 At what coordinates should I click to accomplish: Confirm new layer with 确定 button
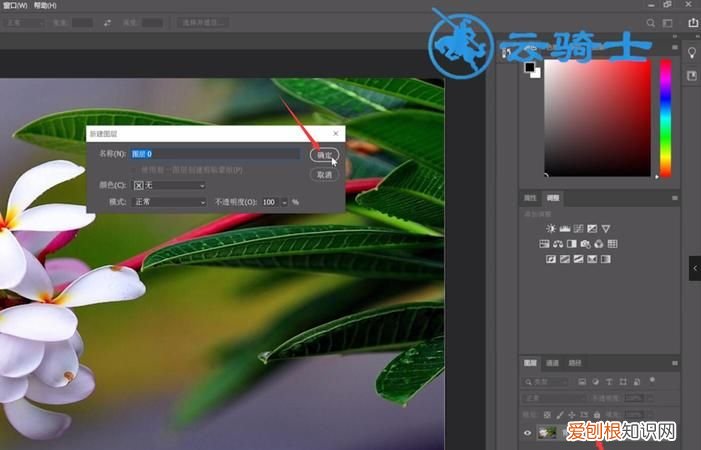325,155
